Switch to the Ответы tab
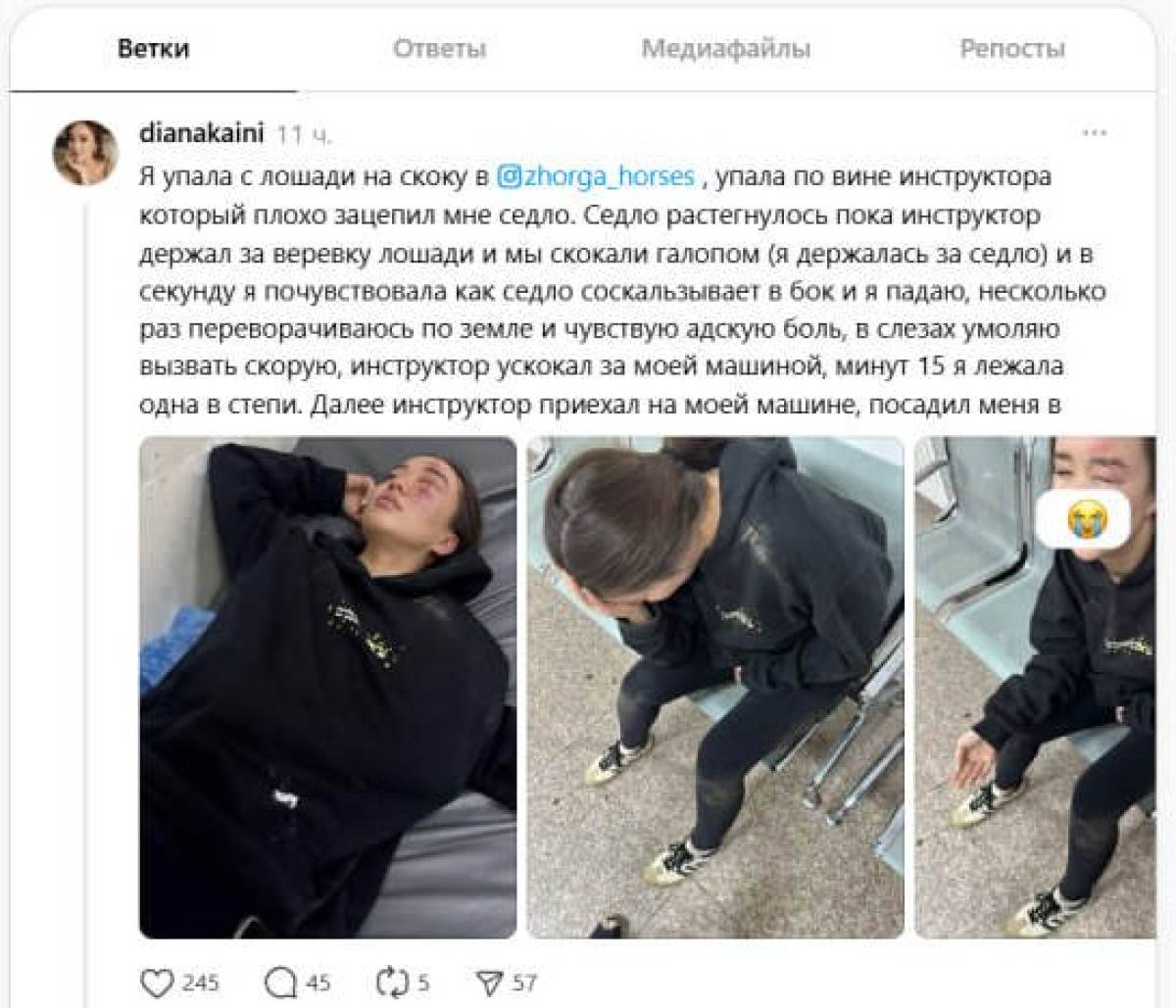 point(439,49)
